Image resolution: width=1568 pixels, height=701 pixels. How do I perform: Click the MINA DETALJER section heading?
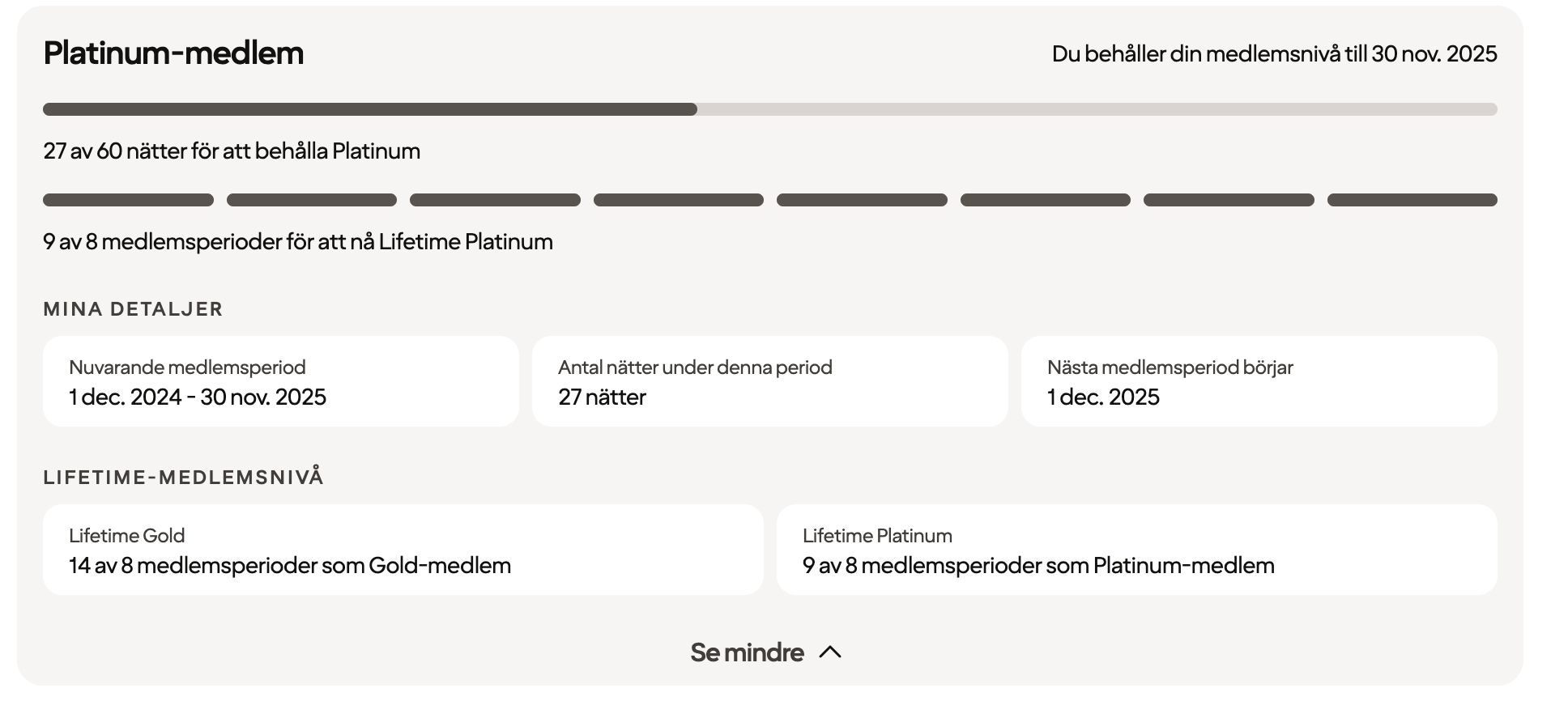coord(133,309)
